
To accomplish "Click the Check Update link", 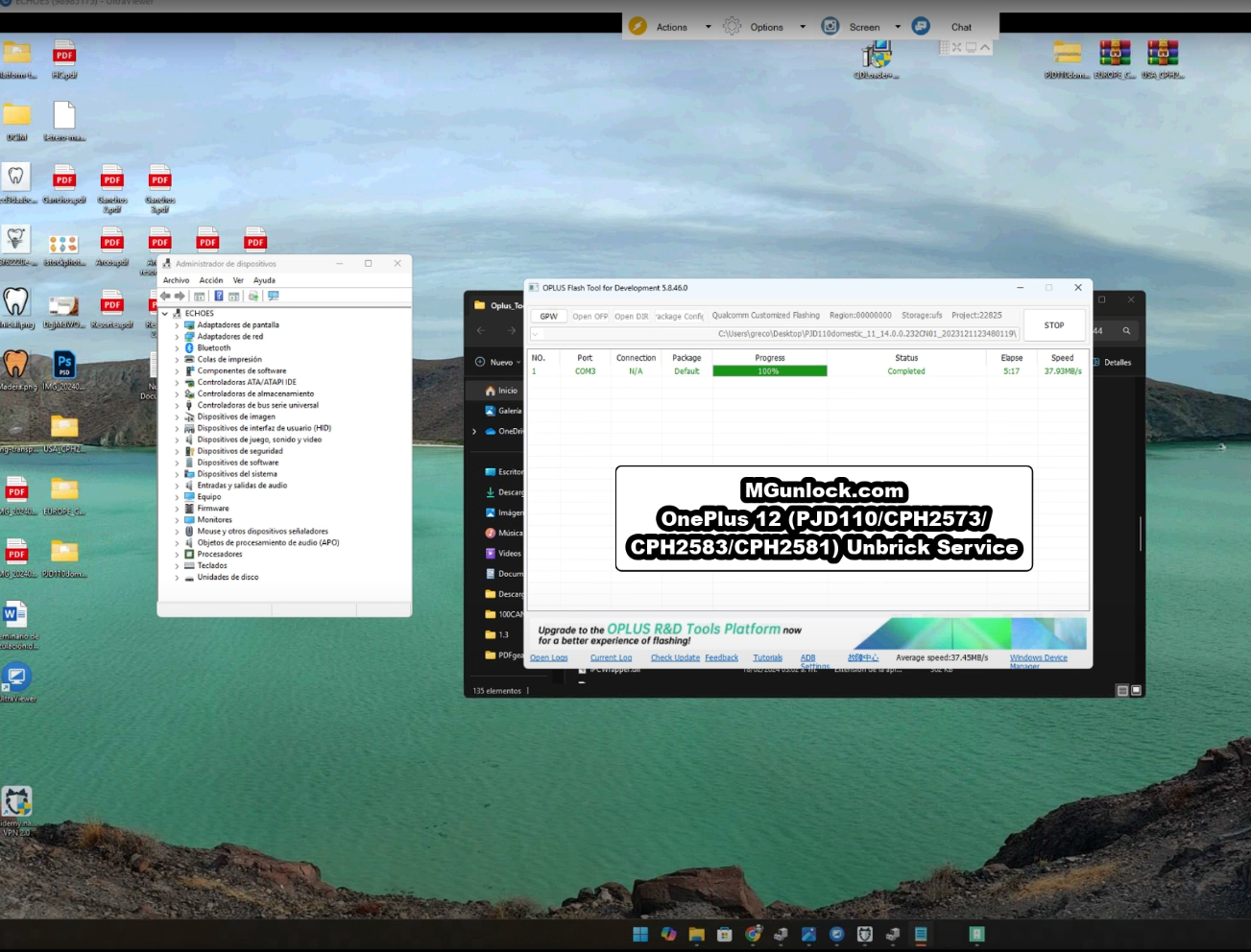I will pos(675,658).
